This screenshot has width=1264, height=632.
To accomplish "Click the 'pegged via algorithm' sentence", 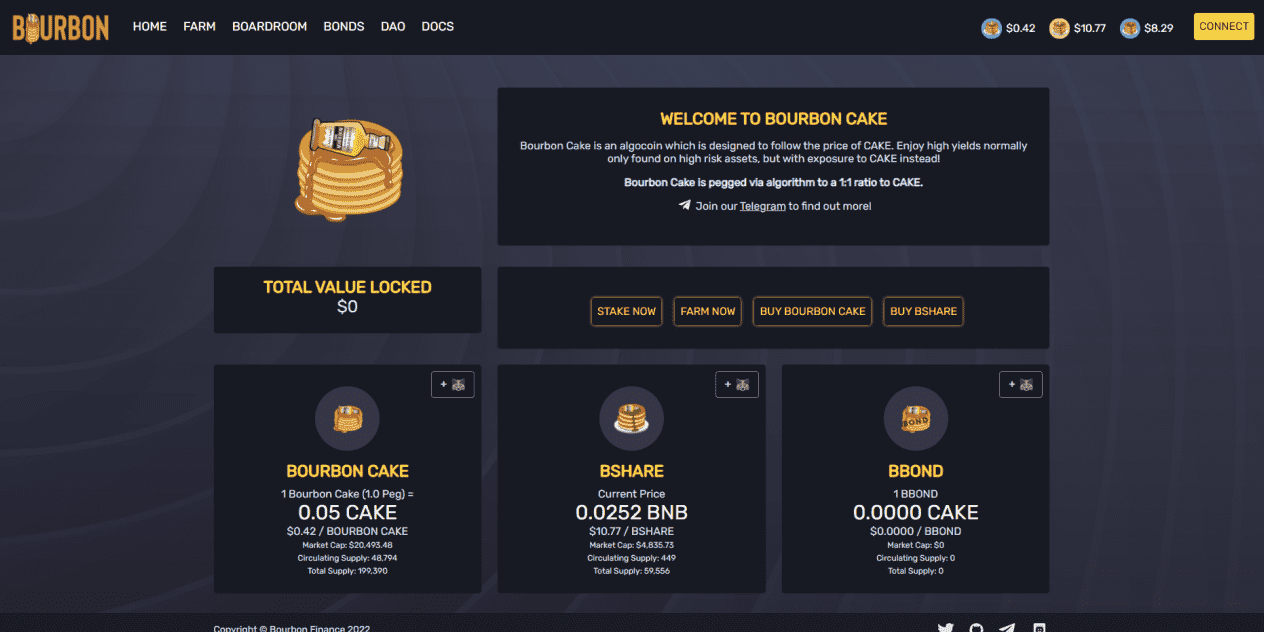I will click(x=773, y=182).
